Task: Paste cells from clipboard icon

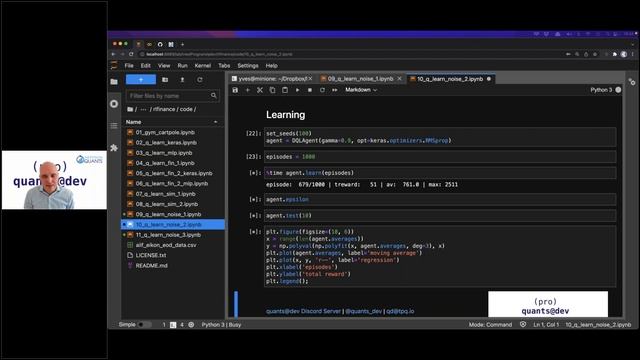Action: (285, 90)
